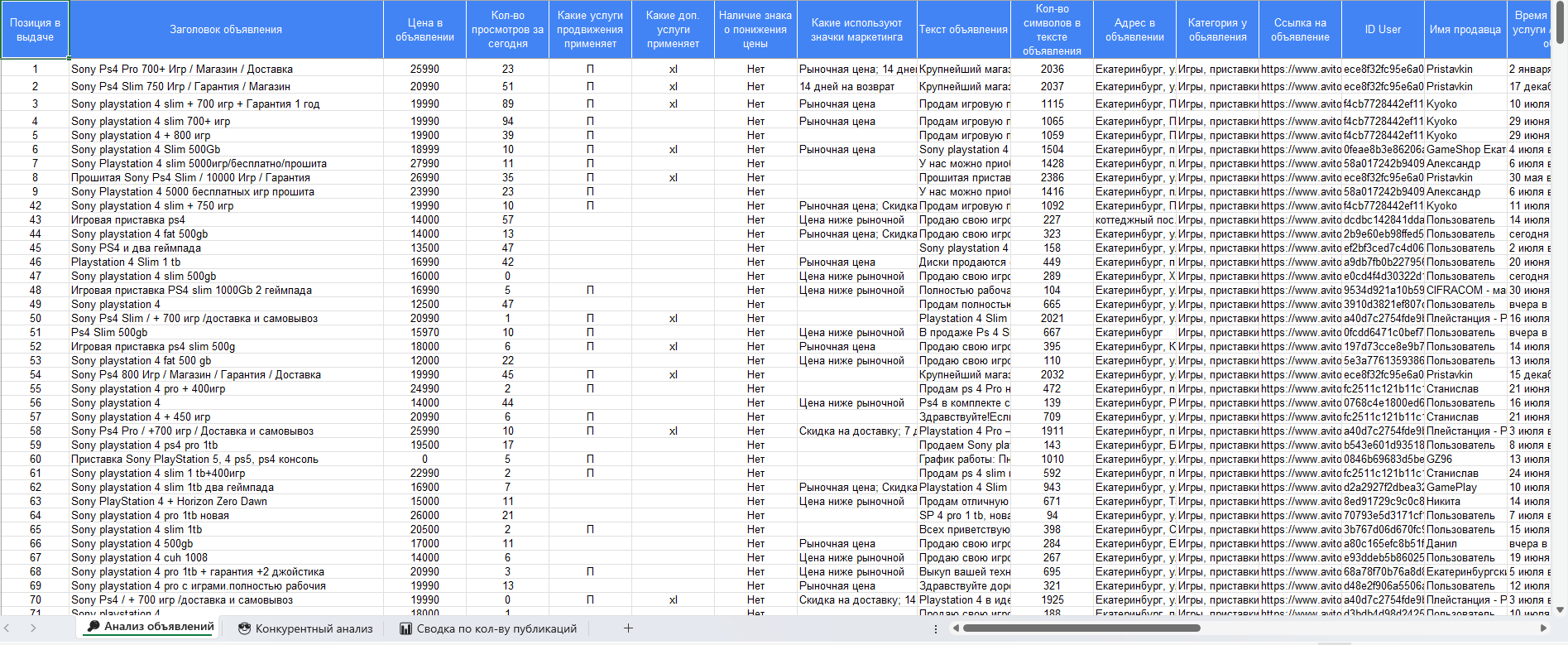Click the title Sony Ps4 Slim 750 Игр / Гарантия / Магазин

point(180,87)
